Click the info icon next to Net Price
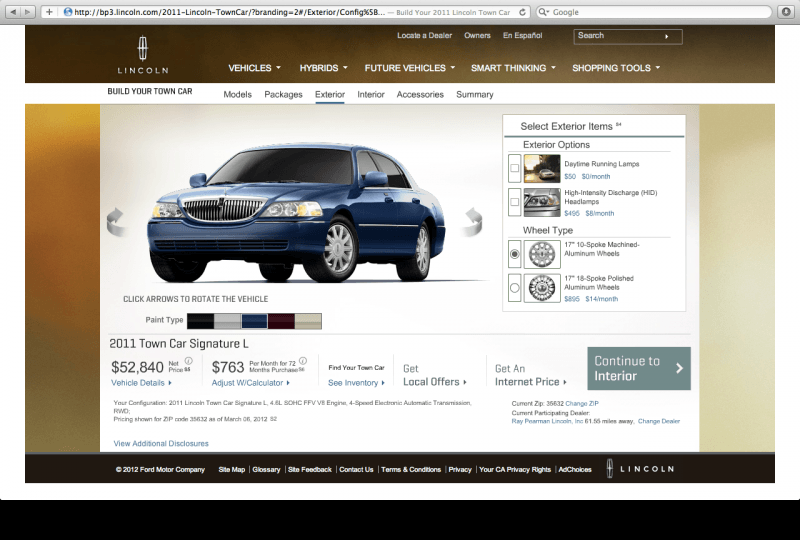 189,360
